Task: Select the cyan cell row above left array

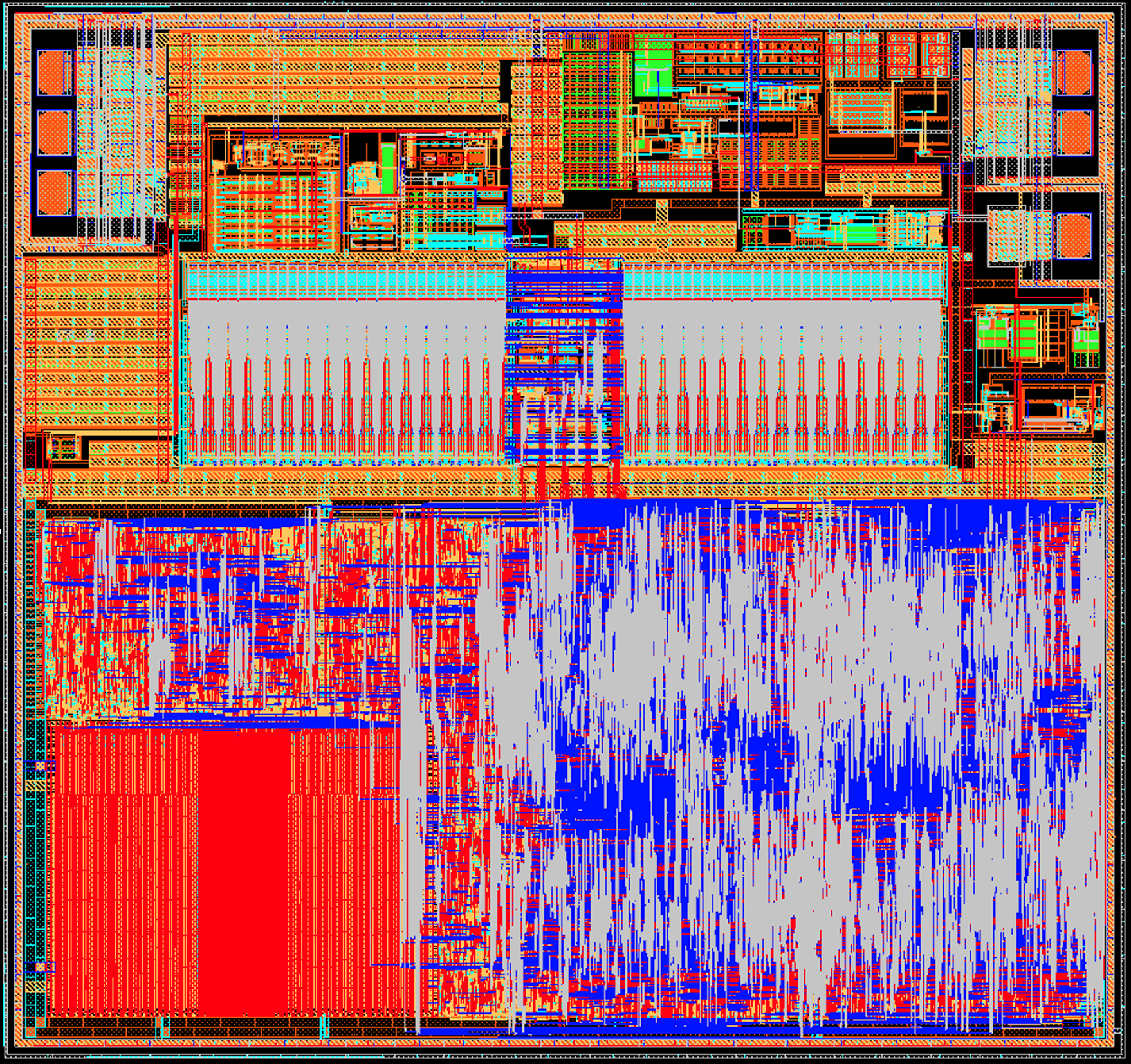Action: [344, 280]
